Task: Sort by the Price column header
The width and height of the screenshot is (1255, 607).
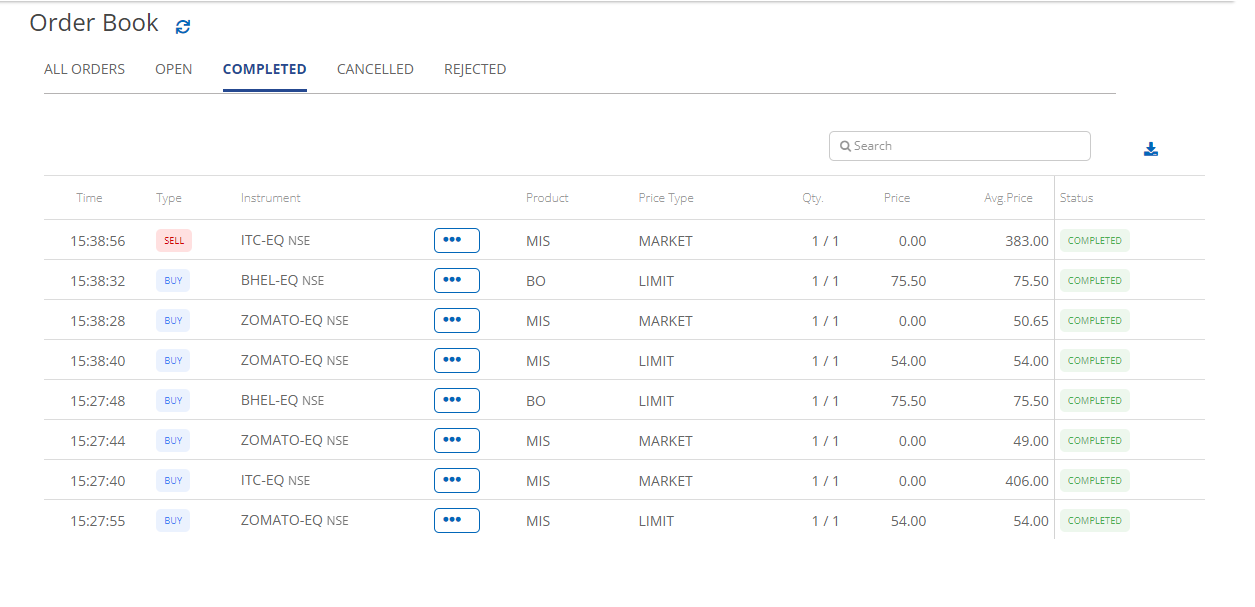Action: tap(897, 198)
